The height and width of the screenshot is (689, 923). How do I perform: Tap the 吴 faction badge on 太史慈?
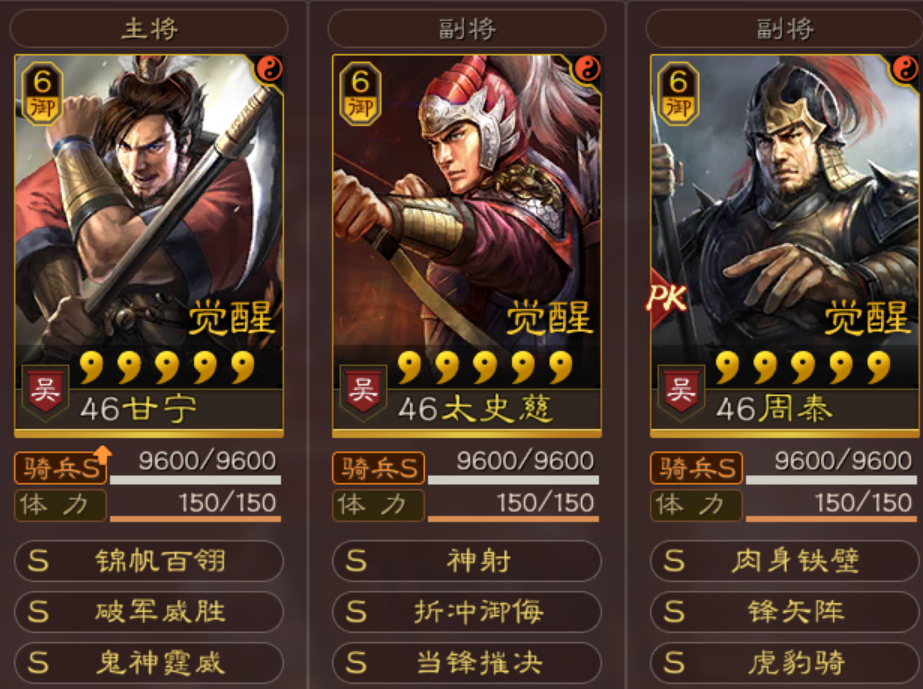pyautogui.click(x=363, y=392)
